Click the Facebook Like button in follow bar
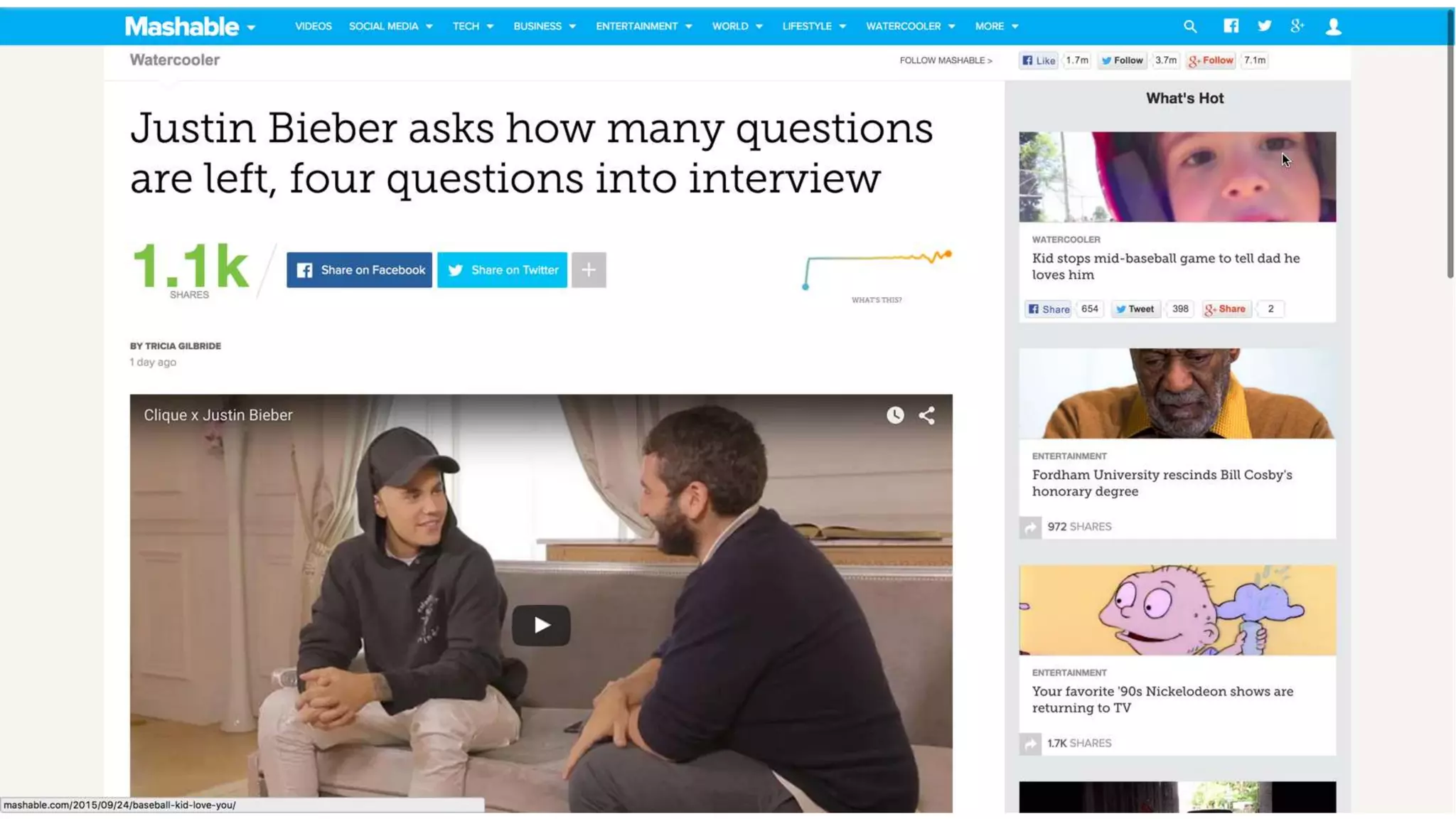This screenshot has width=1456, height=819. click(1038, 60)
